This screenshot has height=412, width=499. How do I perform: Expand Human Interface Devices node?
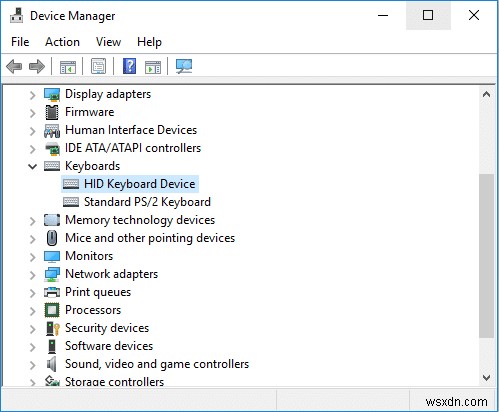[x=32, y=131]
